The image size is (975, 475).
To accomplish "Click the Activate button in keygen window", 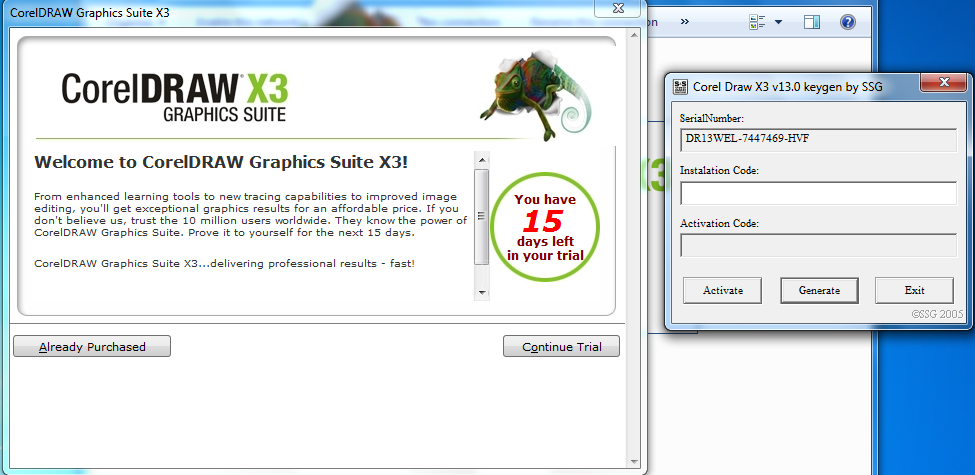I will (x=723, y=290).
